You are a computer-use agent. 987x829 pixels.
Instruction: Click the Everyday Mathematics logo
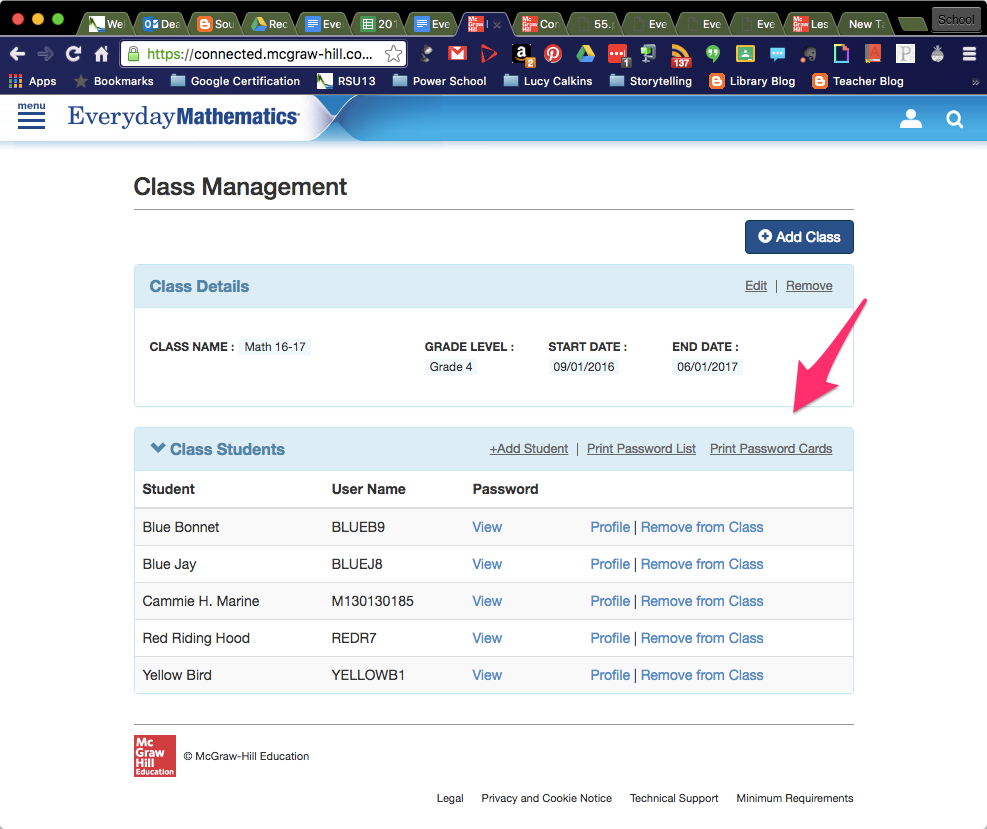tap(184, 116)
